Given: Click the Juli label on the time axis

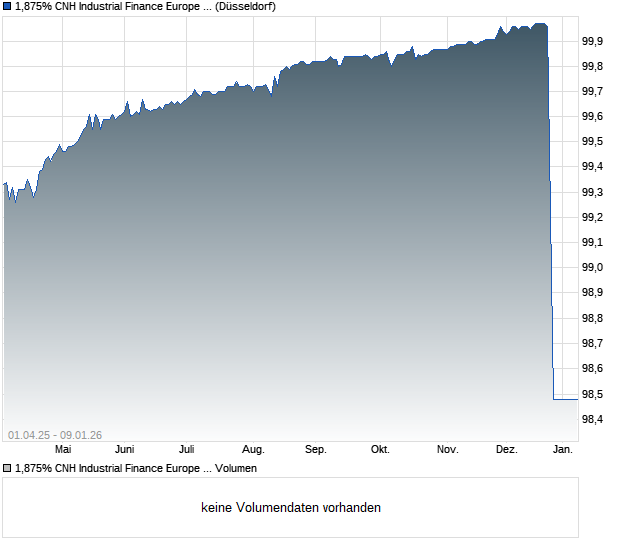Looking at the screenshot, I should click(x=187, y=450).
